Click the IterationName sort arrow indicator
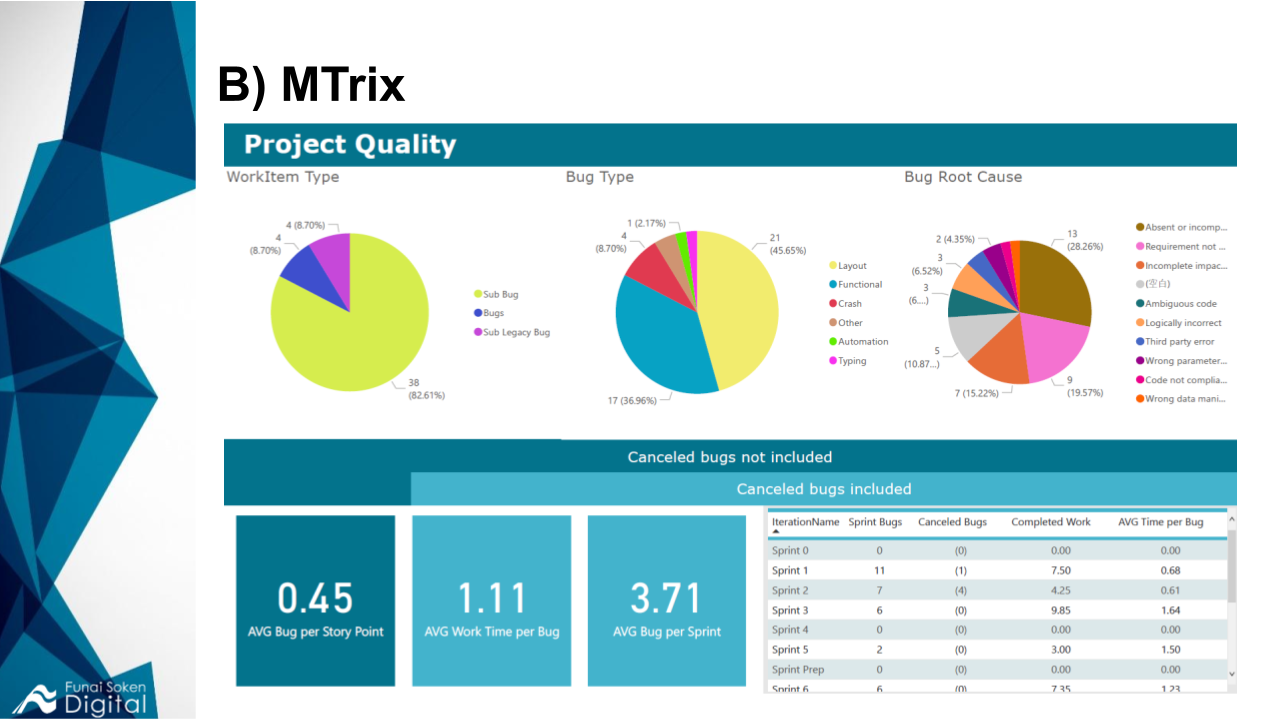This screenshot has height=720, width=1280. (776, 532)
